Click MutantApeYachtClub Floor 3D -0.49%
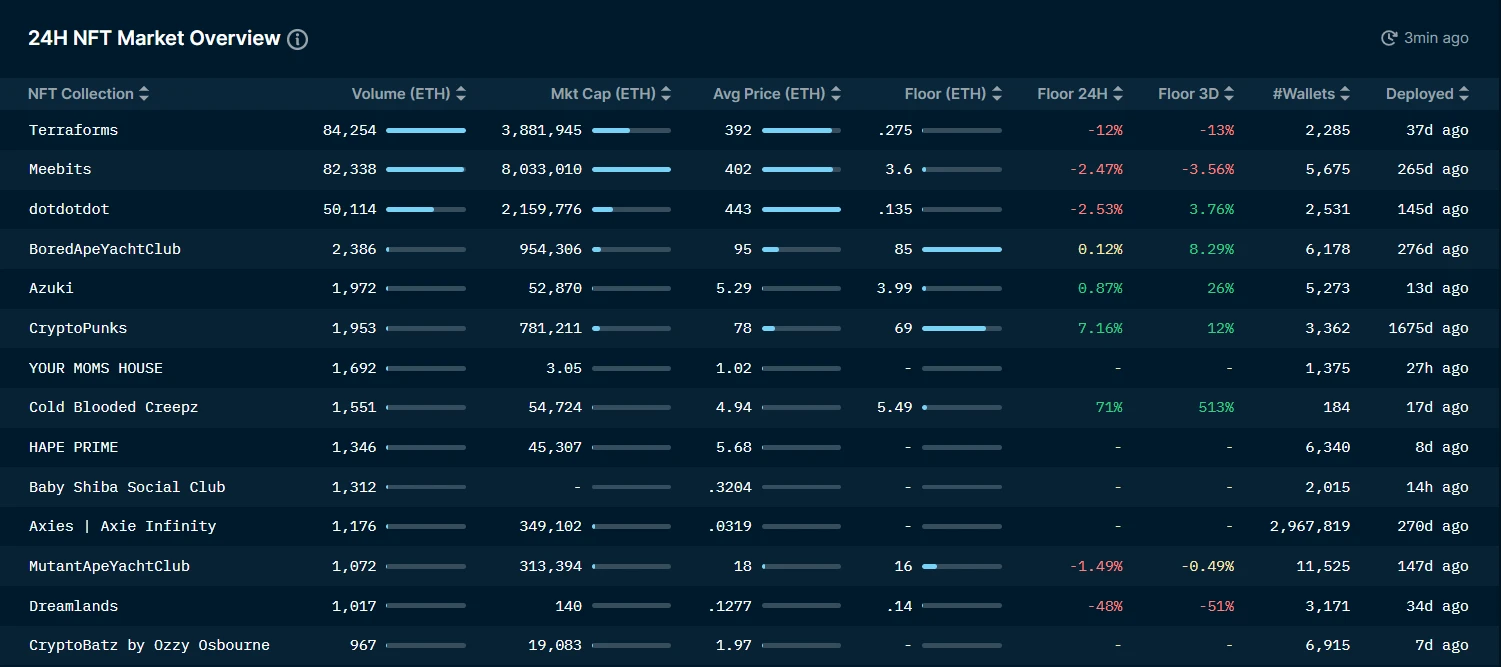 tap(1207, 566)
